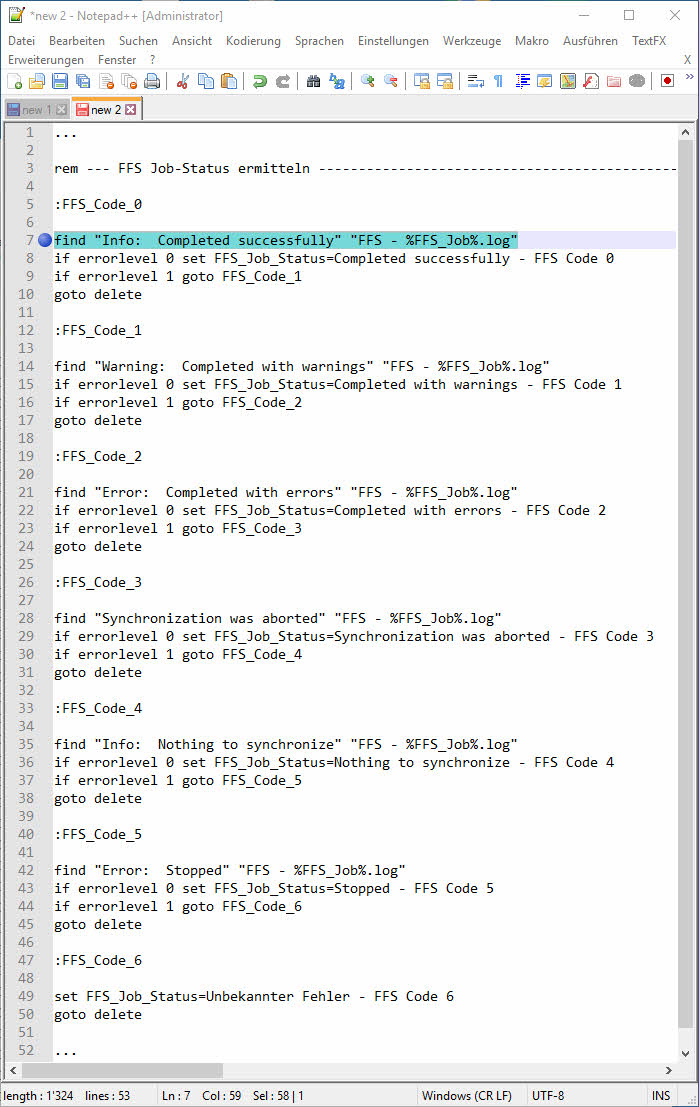Open the question mark help menu
Viewport: 699px width, 1107px height.
tap(153, 60)
